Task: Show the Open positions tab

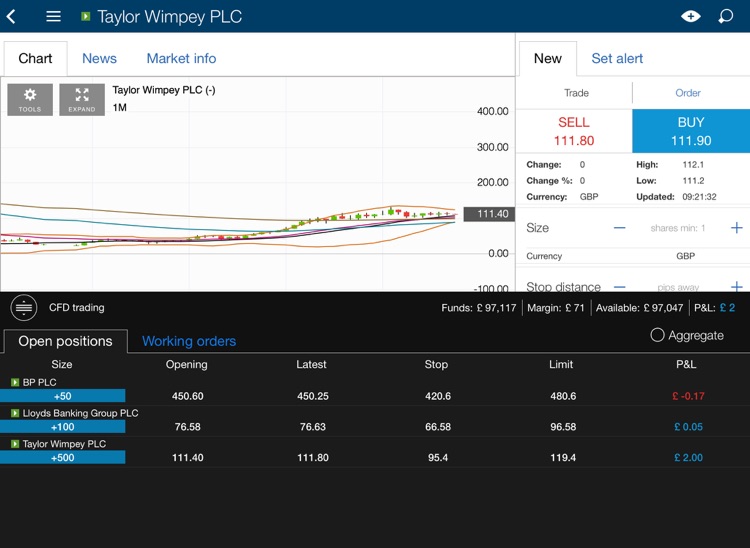Action: (x=66, y=341)
